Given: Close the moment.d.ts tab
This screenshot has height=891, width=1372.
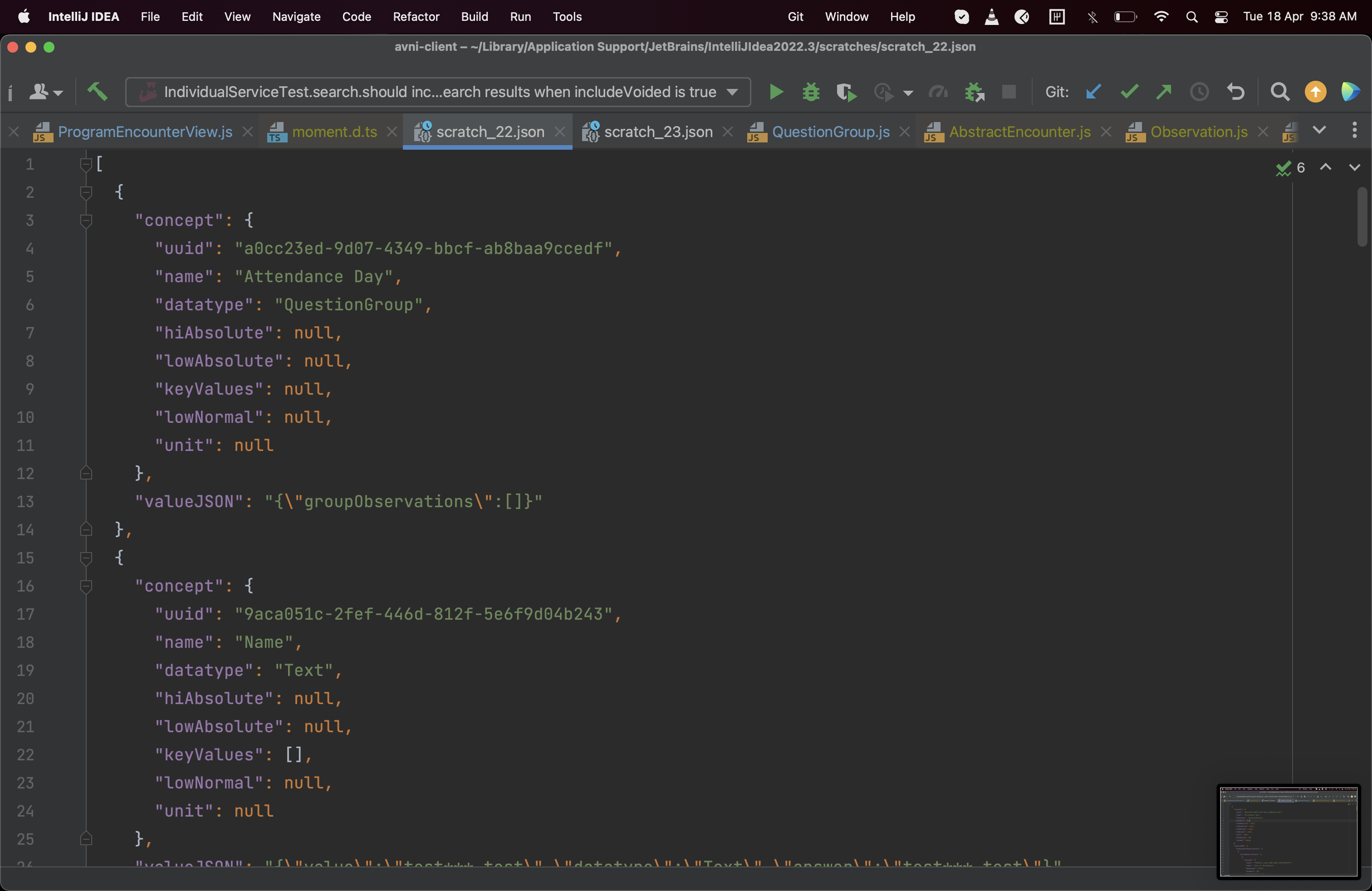Looking at the screenshot, I should click(x=392, y=132).
